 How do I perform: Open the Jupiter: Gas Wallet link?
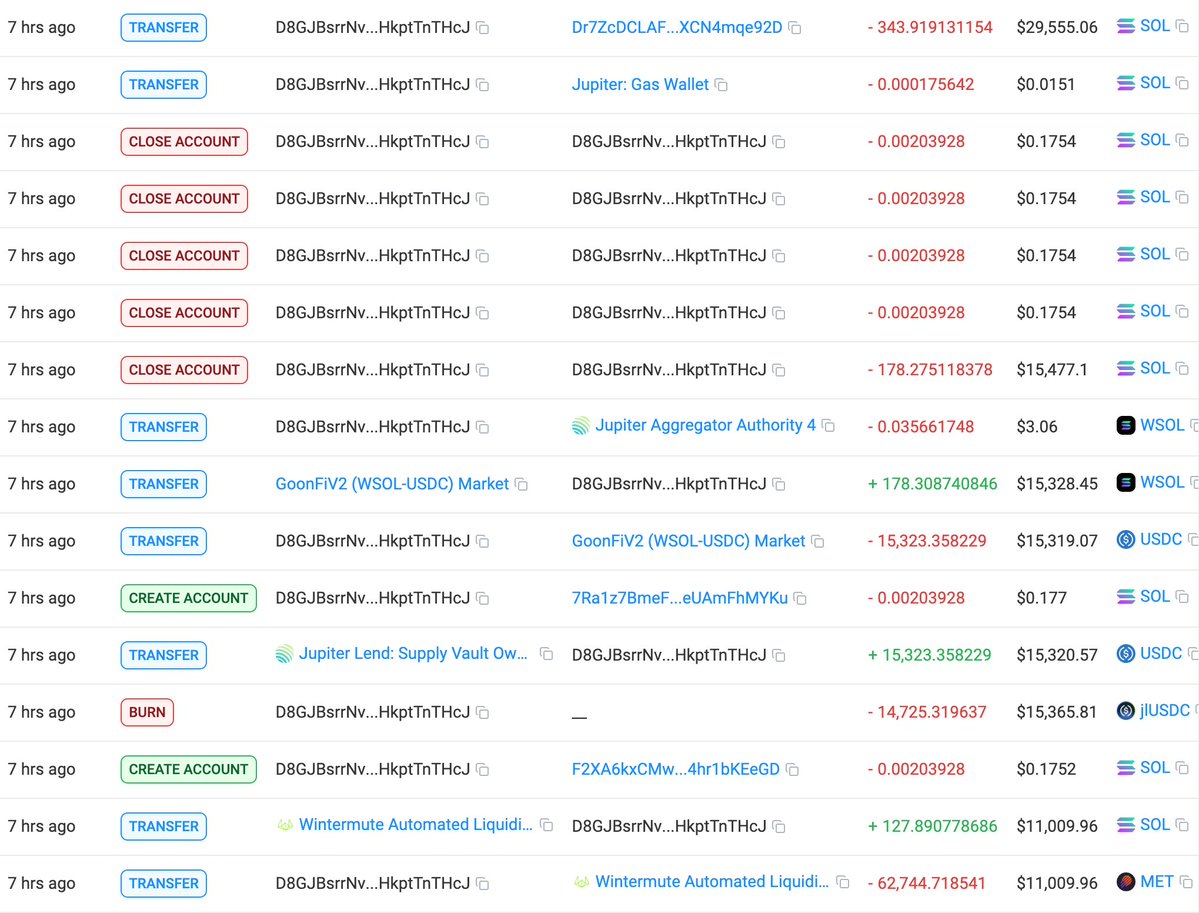(640, 85)
